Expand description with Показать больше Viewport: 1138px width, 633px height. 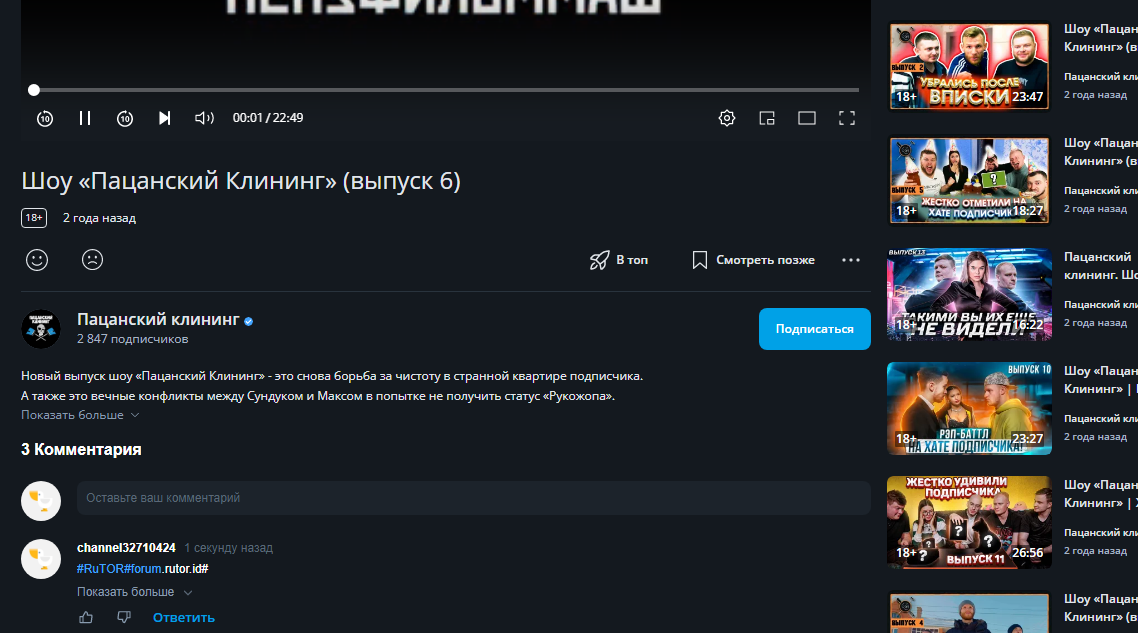click(80, 415)
